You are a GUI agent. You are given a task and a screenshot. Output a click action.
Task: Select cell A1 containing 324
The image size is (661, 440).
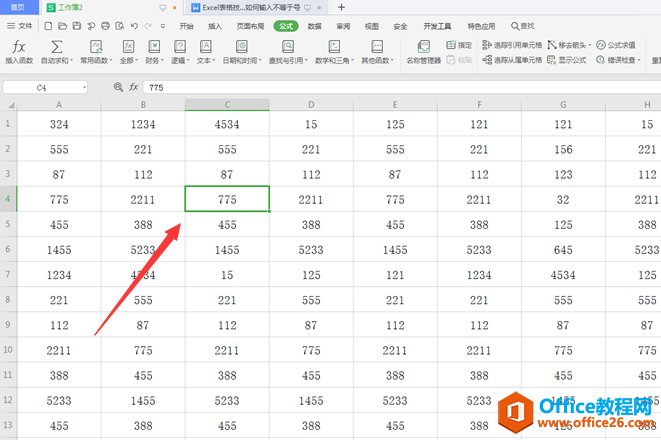(x=59, y=124)
